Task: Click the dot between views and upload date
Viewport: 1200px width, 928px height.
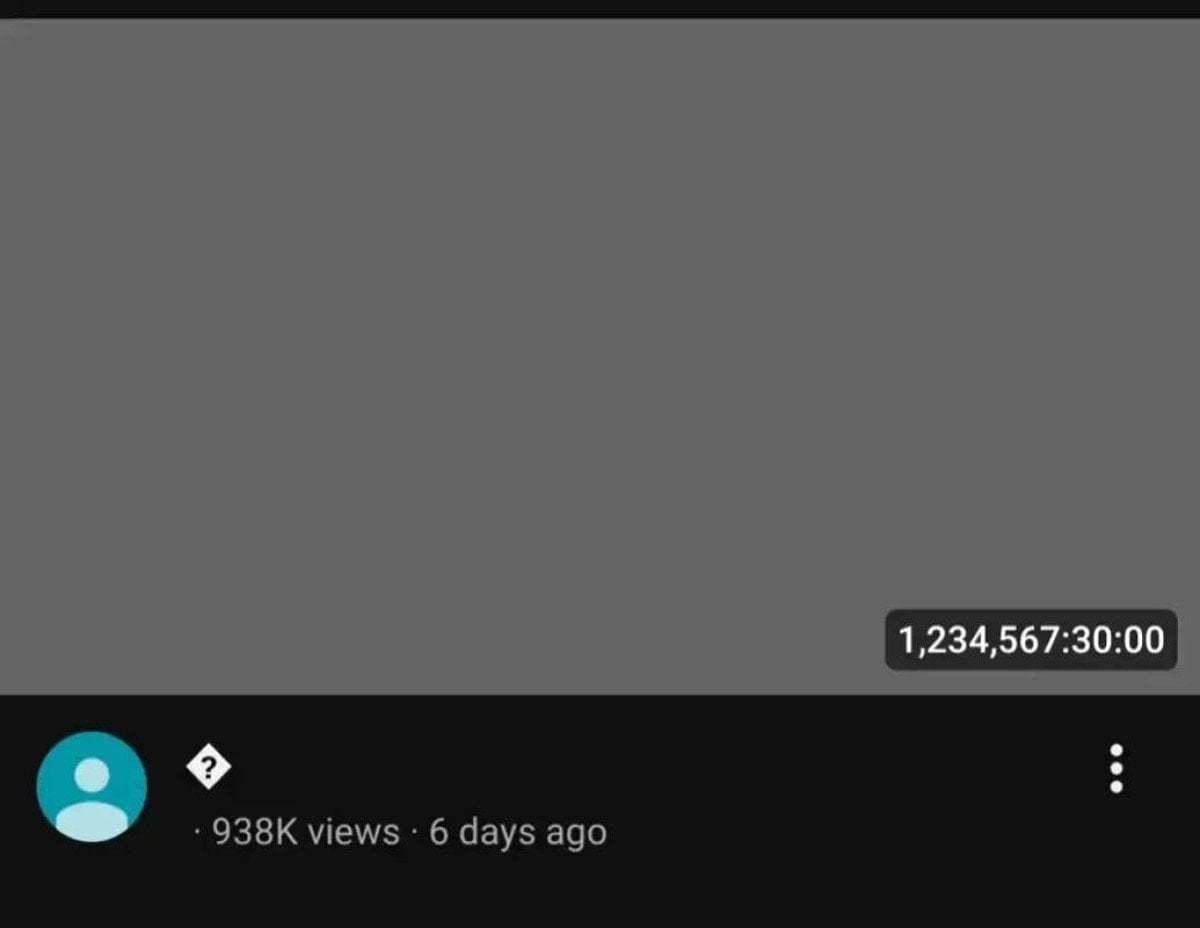Action: pos(414,832)
